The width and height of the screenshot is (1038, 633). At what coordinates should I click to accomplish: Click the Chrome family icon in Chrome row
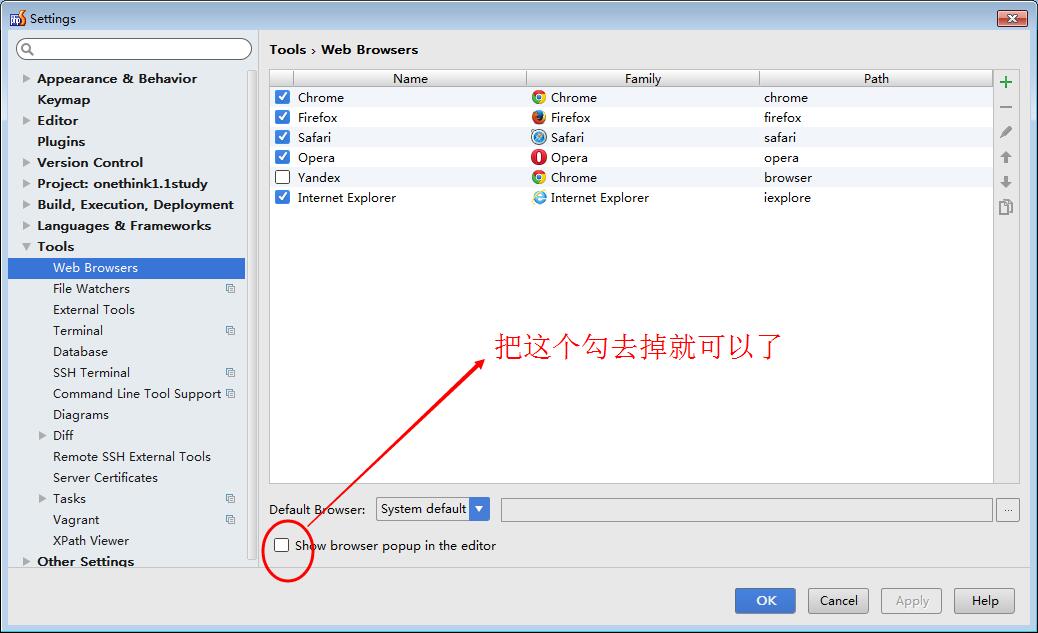pos(539,97)
